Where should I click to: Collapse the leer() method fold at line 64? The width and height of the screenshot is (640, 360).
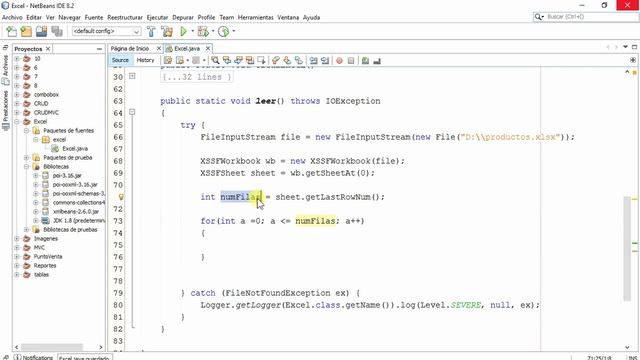tap(132, 112)
